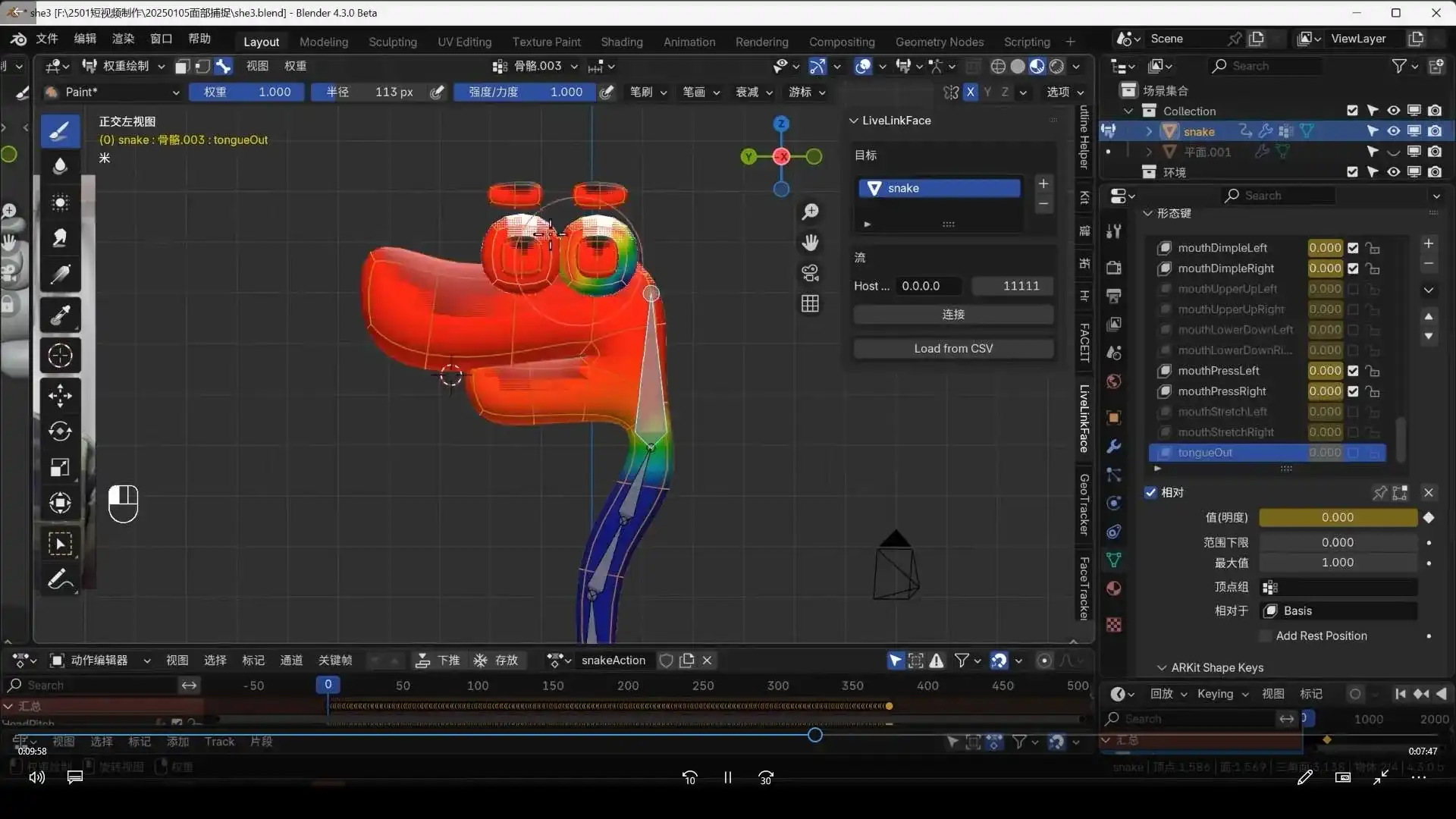Click the pause button in playback controls
1456x819 pixels.
(x=726, y=777)
